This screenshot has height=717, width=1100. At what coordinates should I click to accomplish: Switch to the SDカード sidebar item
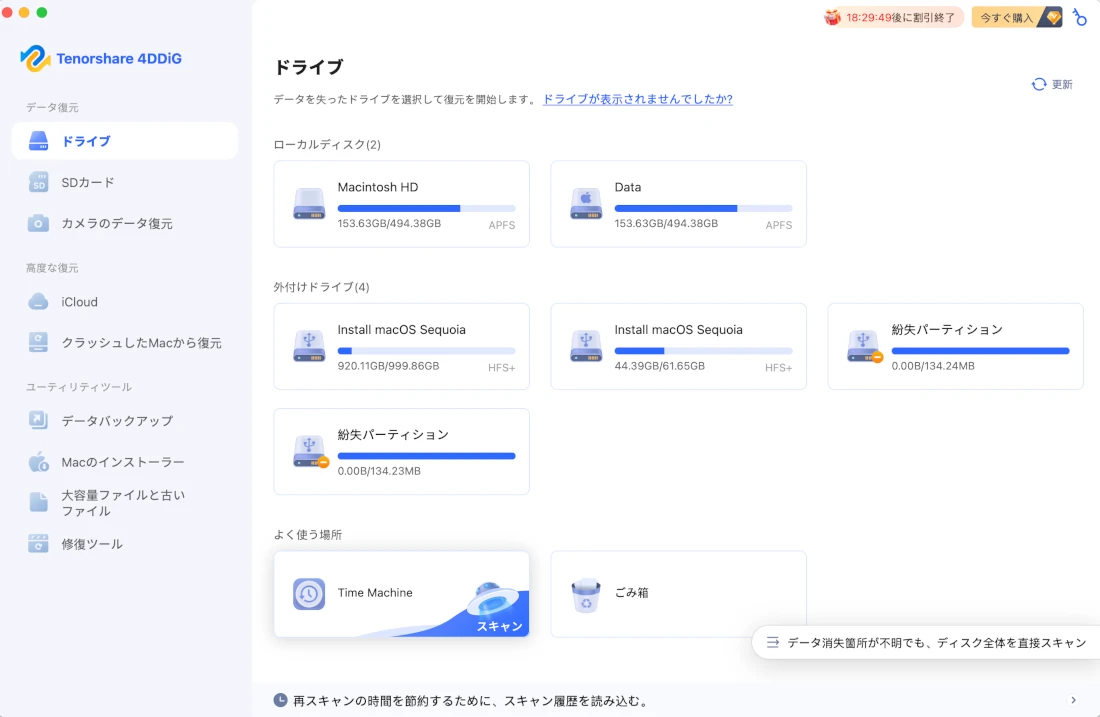pyautogui.click(x=125, y=182)
